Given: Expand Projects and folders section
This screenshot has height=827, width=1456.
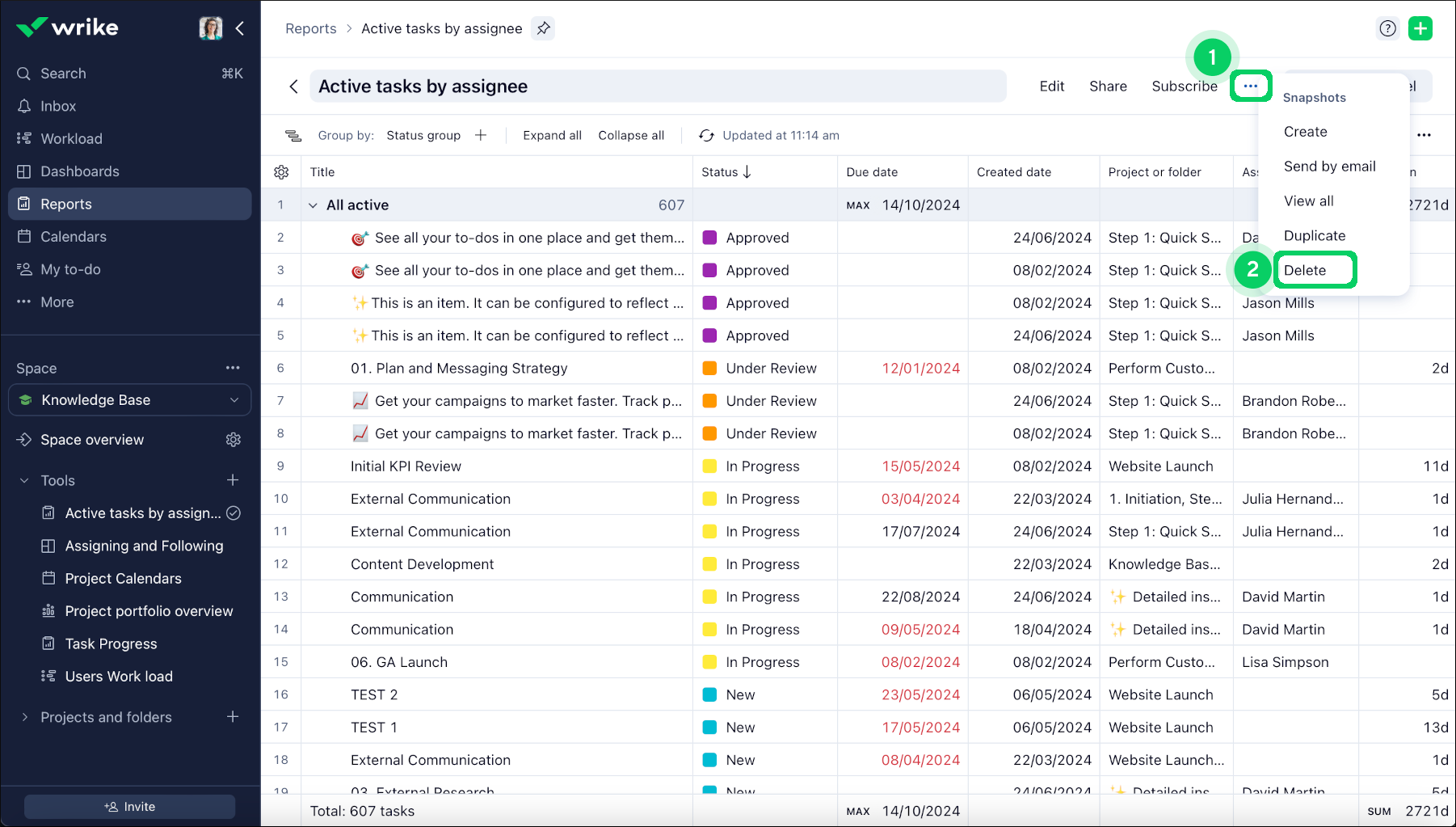Looking at the screenshot, I should 24,717.
